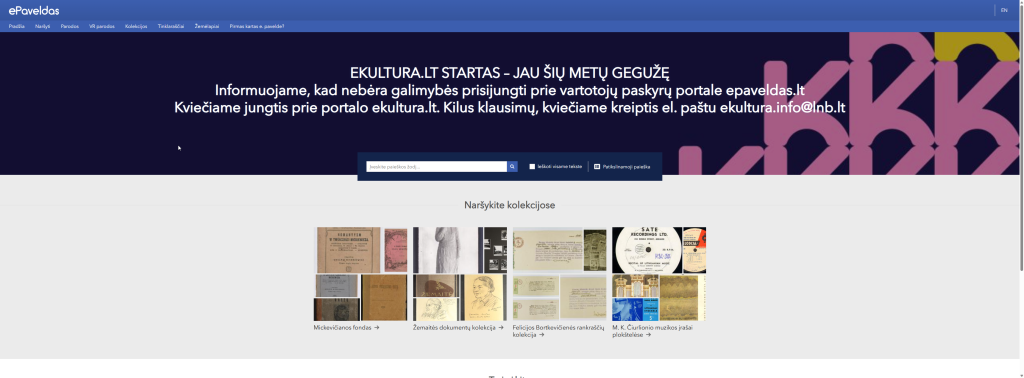Select the Žemėlapiai menu item
Viewport: 1024px width, 378px height.
(x=207, y=27)
